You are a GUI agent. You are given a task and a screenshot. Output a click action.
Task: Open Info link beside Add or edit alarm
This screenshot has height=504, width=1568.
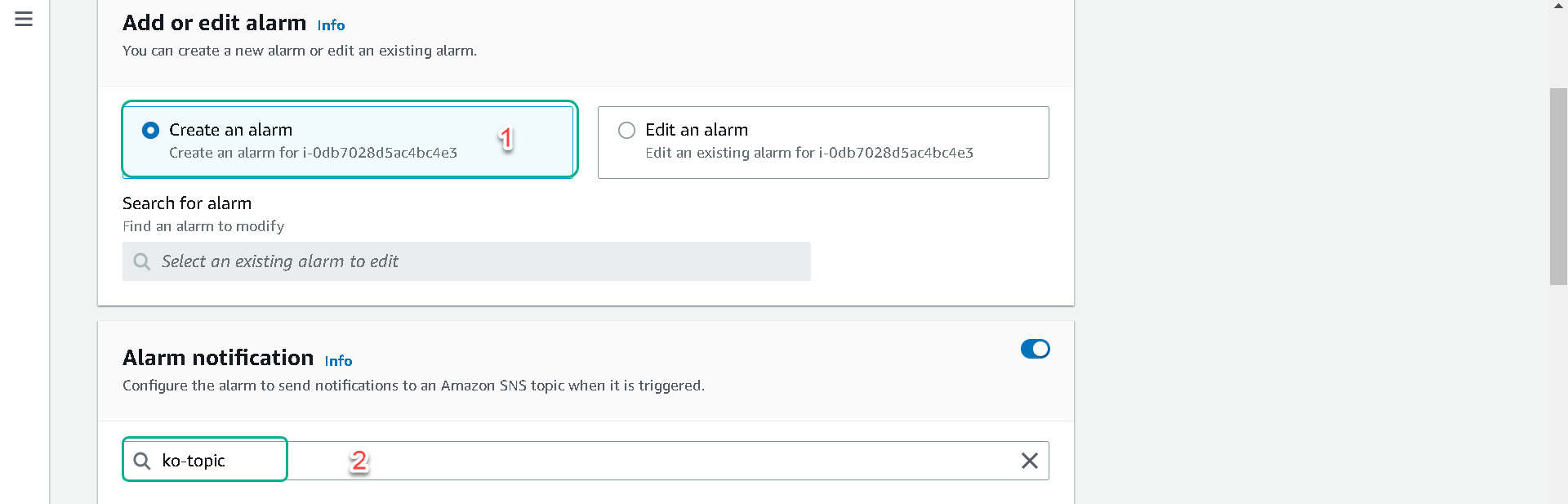pos(331,25)
